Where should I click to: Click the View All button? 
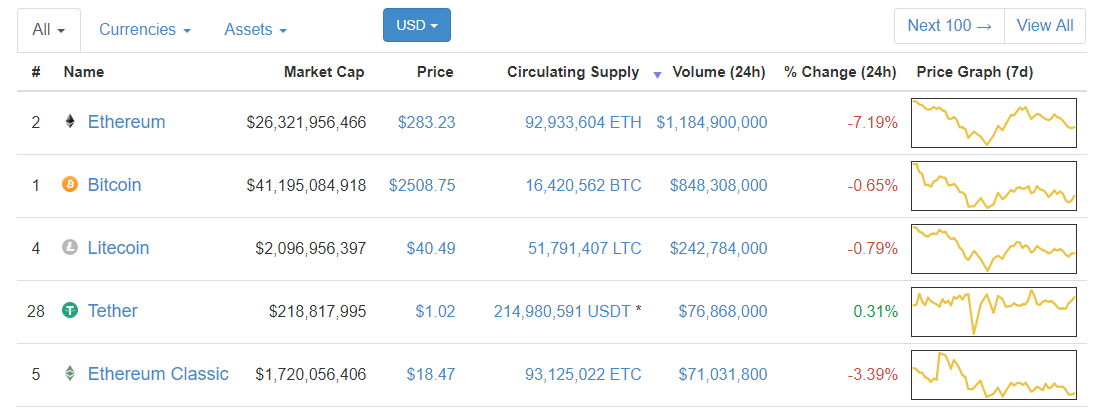click(1045, 26)
